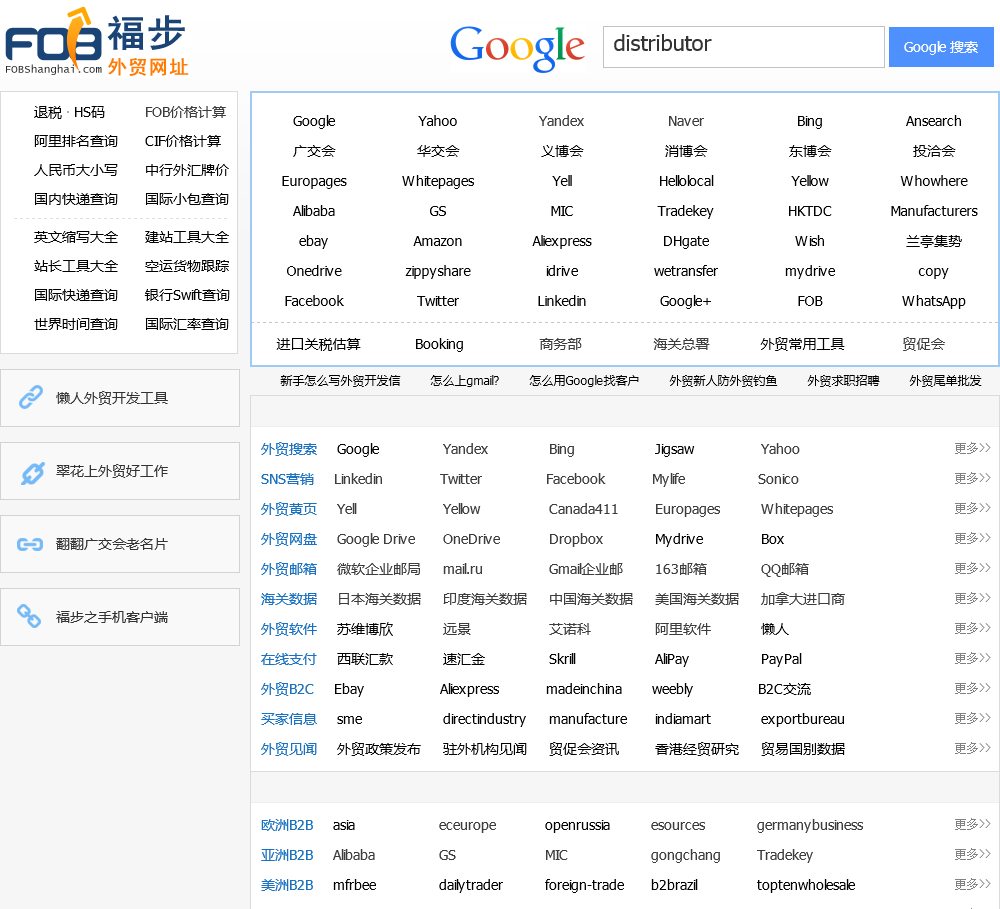The width and height of the screenshot is (1000, 909).
Task: Open the 外贸B2C category
Action: pyautogui.click(x=287, y=689)
